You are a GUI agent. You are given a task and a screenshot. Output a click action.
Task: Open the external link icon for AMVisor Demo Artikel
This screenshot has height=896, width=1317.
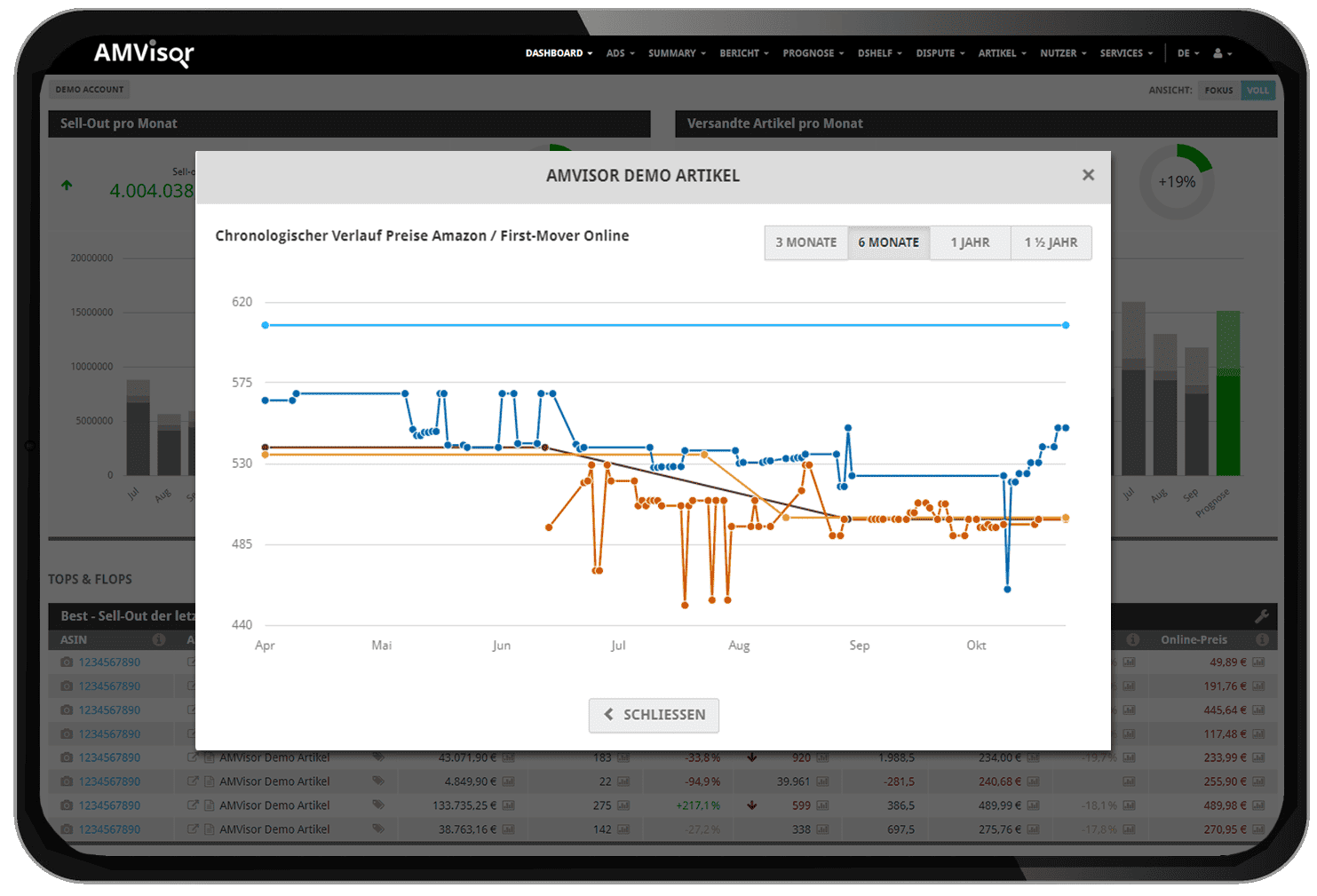click(192, 757)
